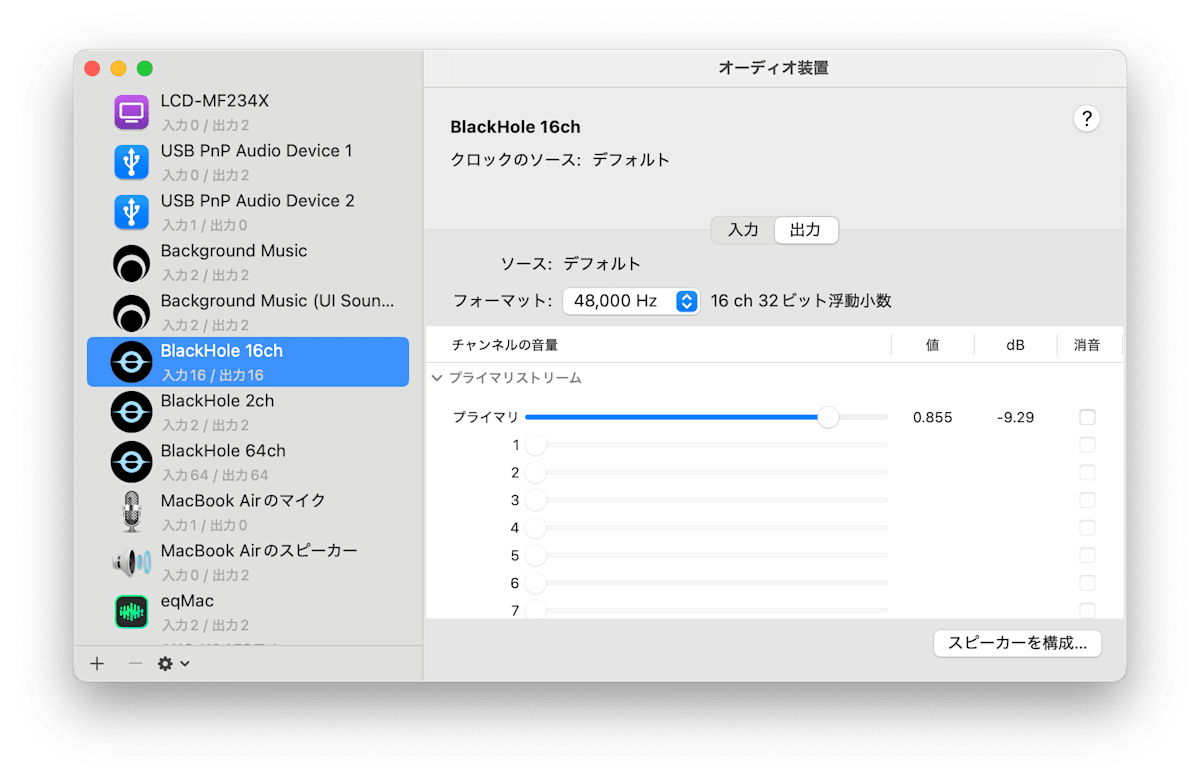The image size is (1200, 779).
Task: Click the 入力16 / 出力16 label
Action: 212,375
